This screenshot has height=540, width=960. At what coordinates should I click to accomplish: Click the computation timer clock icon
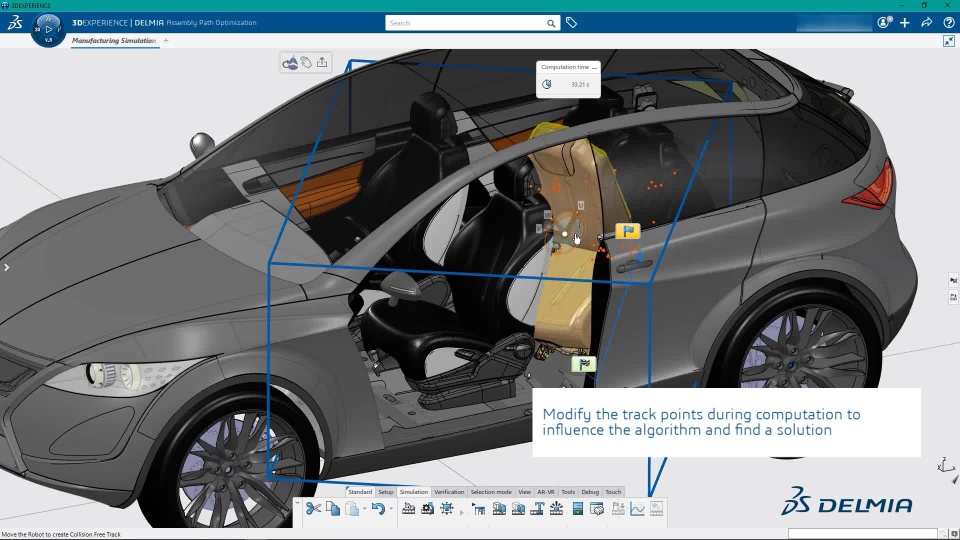(547, 84)
